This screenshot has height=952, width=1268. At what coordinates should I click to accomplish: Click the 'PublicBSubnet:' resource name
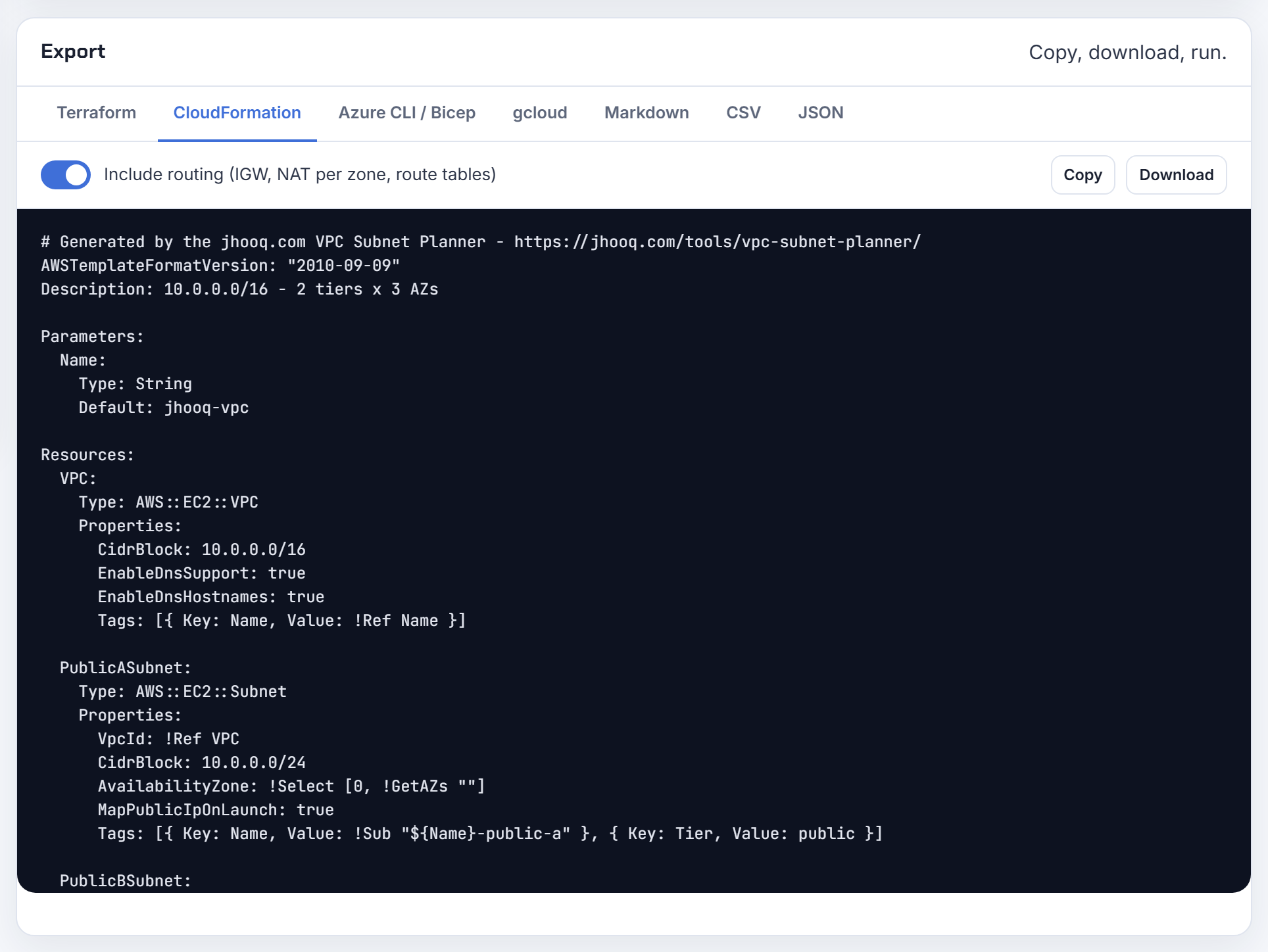coord(126,881)
